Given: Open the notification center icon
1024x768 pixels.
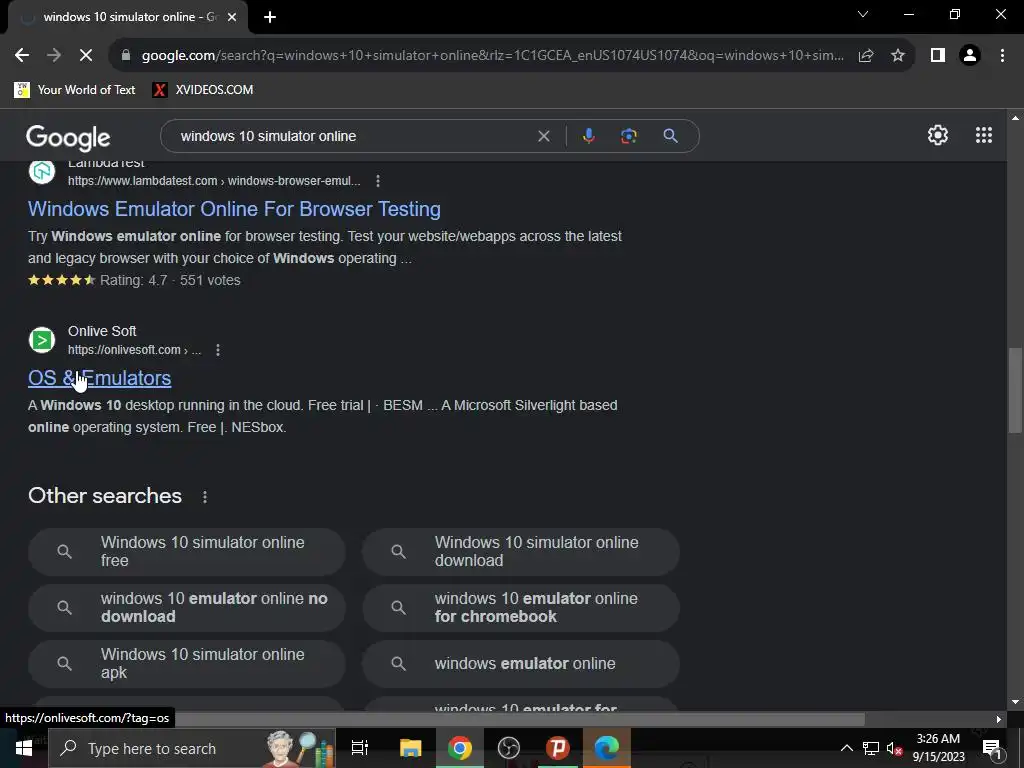Looking at the screenshot, I should (x=992, y=748).
